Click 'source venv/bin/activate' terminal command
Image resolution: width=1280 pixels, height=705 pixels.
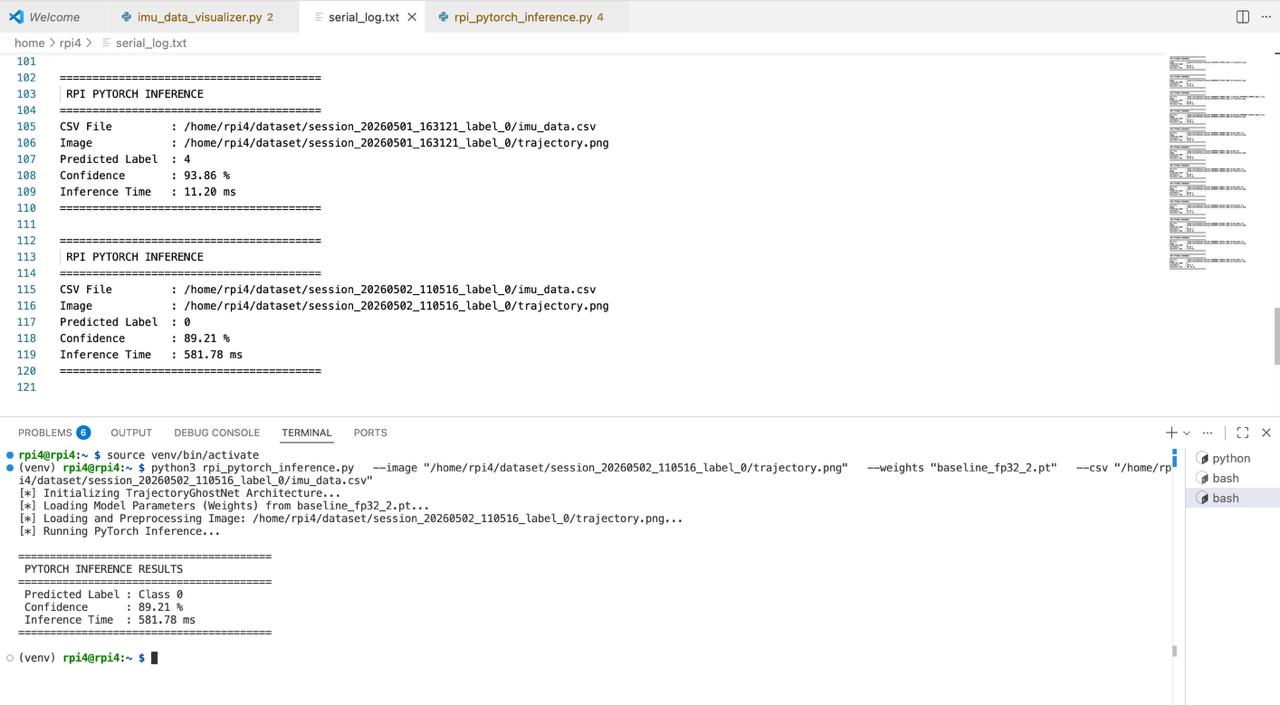[x=183, y=455]
